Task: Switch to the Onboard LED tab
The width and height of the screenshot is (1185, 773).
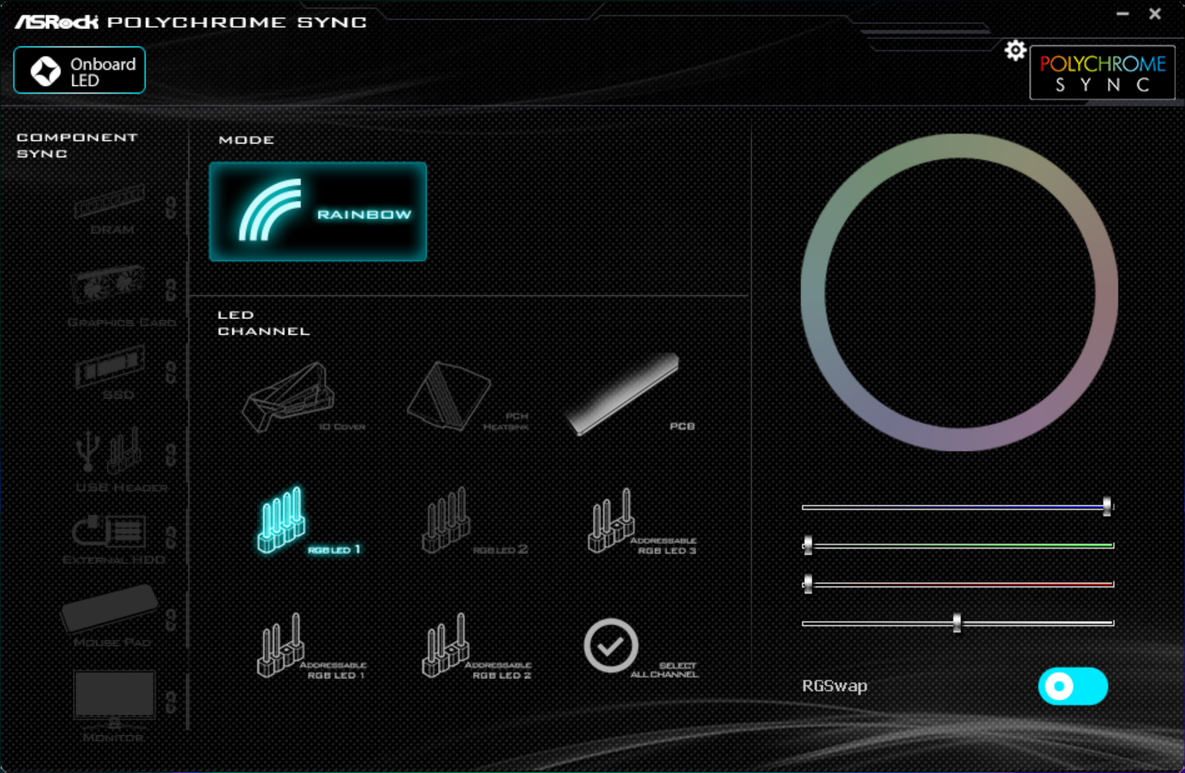Action: (80, 71)
